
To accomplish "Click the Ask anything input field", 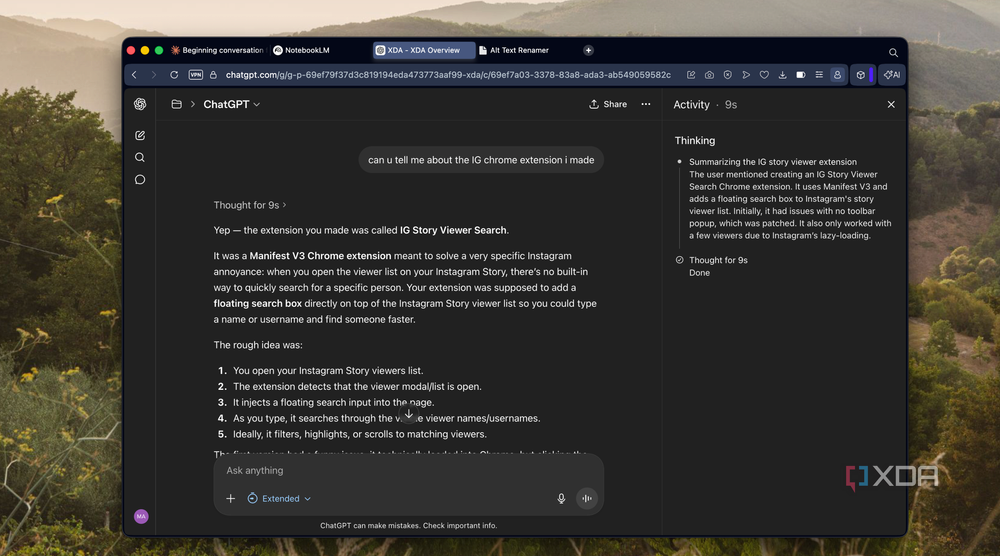I will [x=408, y=471].
